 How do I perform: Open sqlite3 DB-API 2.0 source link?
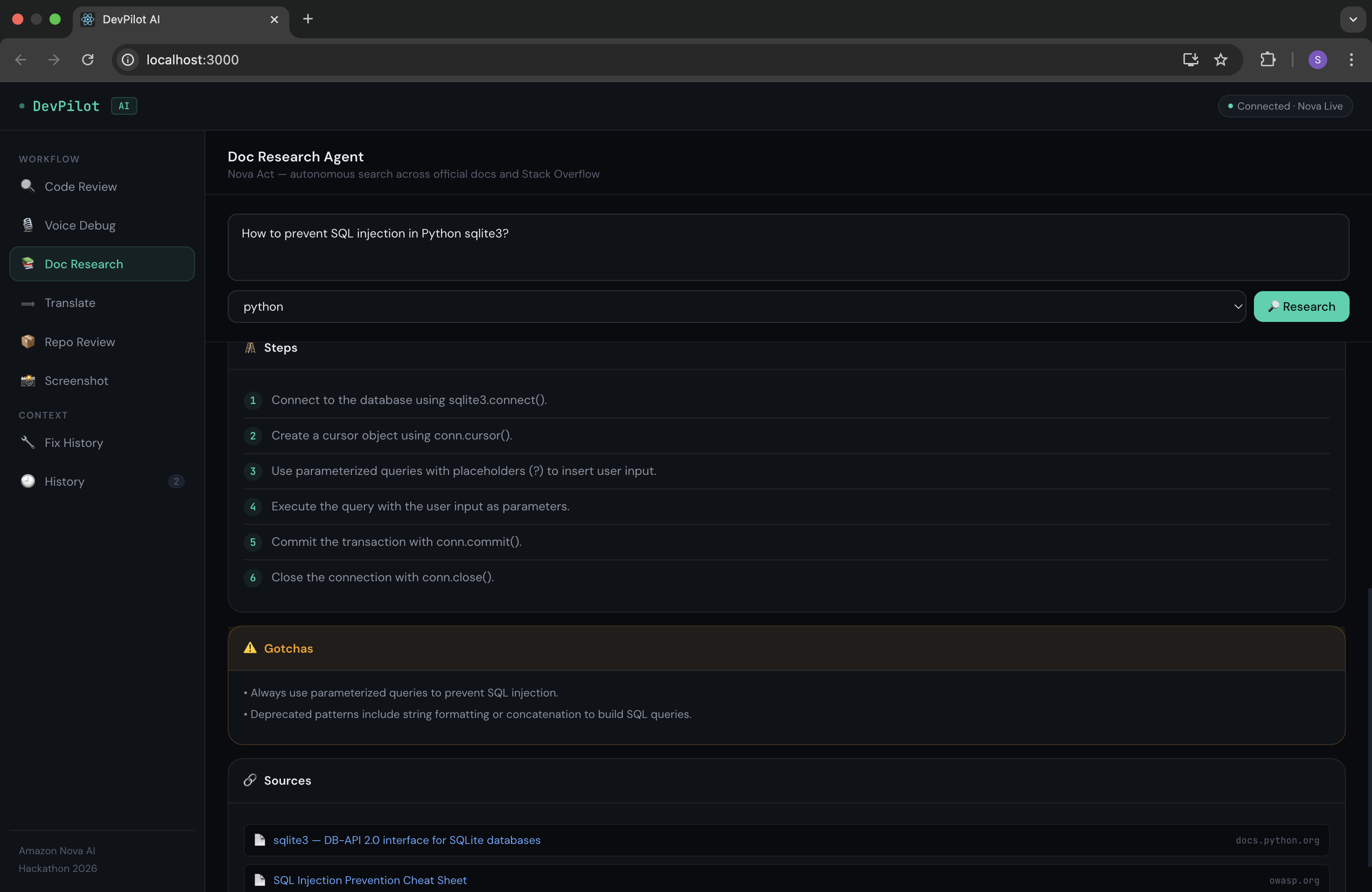click(406, 840)
